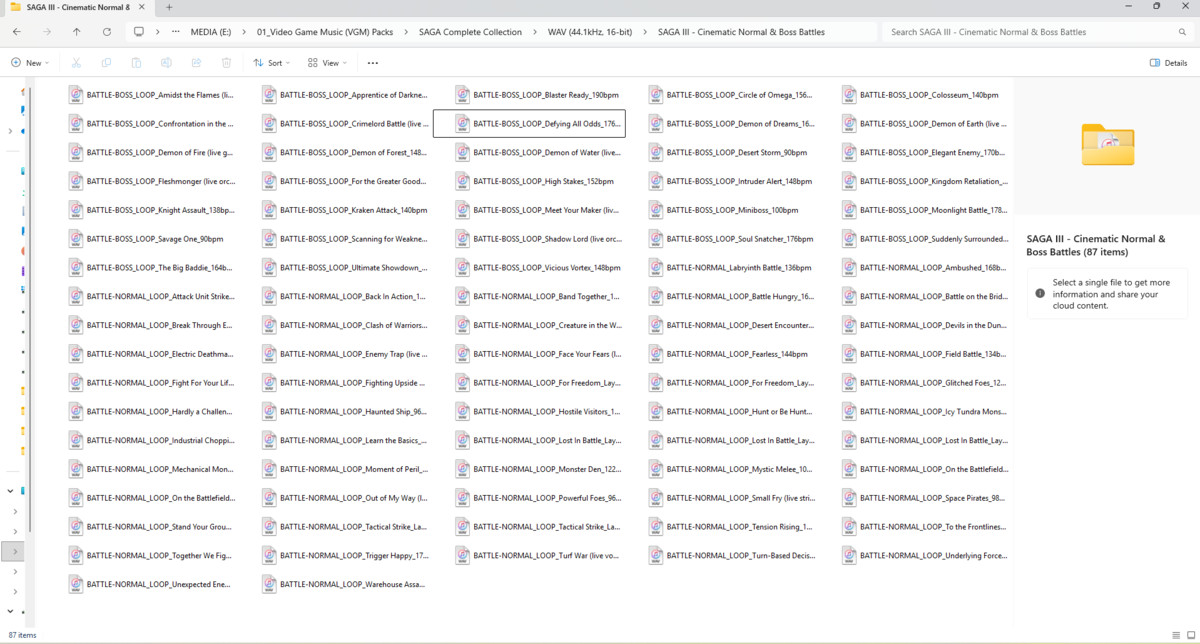Image resolution: width=1200 pixels, height=644 pixels.
Task: Show hidden breadcrumb path via ellipsis
Action: [x=176, y=32]
